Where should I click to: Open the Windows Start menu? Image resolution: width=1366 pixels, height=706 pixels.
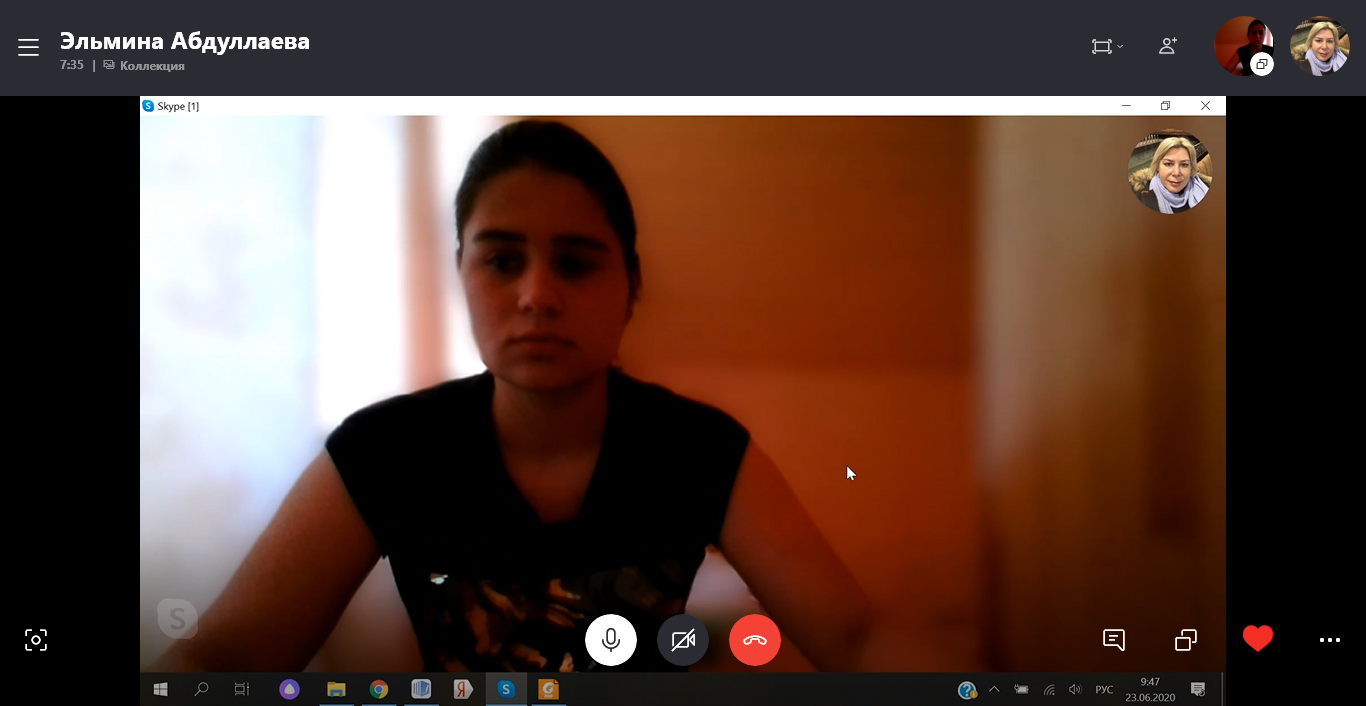(160, 689)
